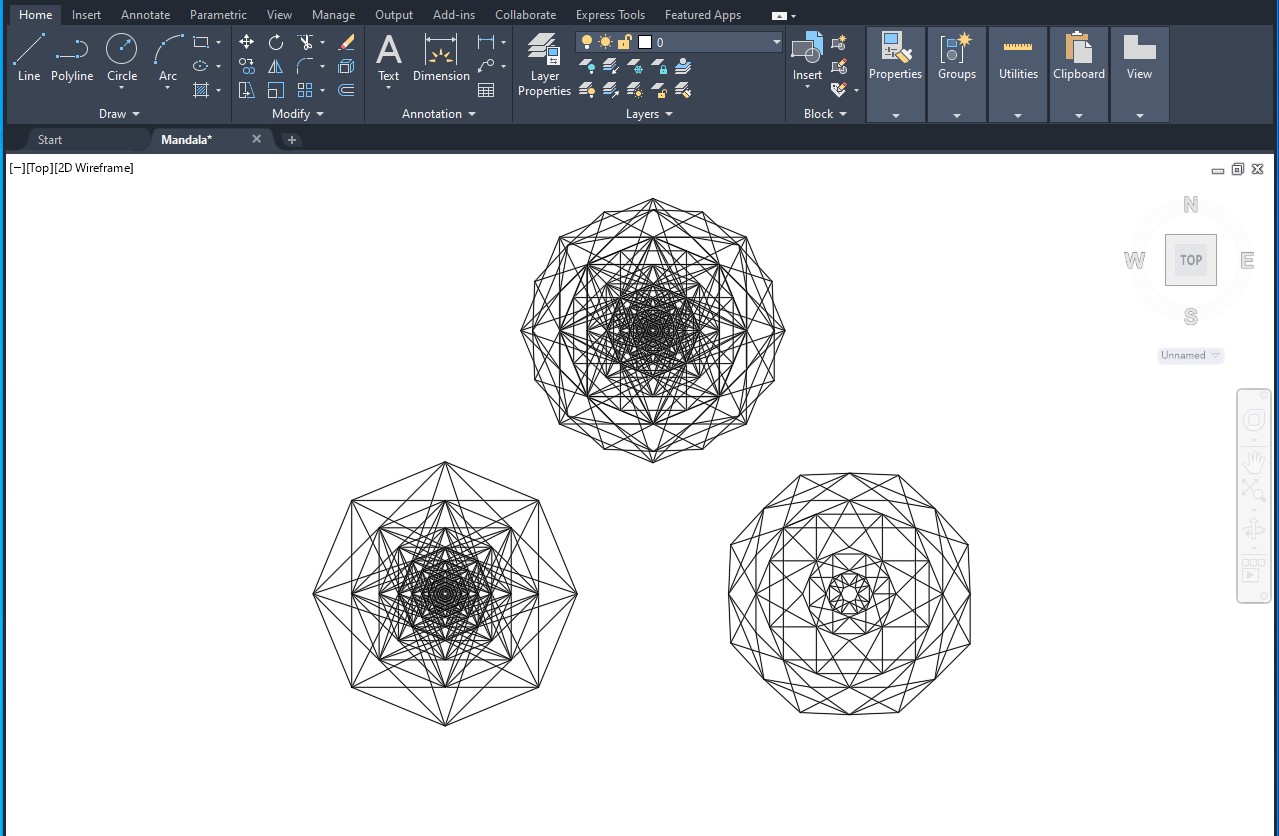Screen dimensions: 1279x836
Task: Select the Circle tool
Action: [122, 58]
